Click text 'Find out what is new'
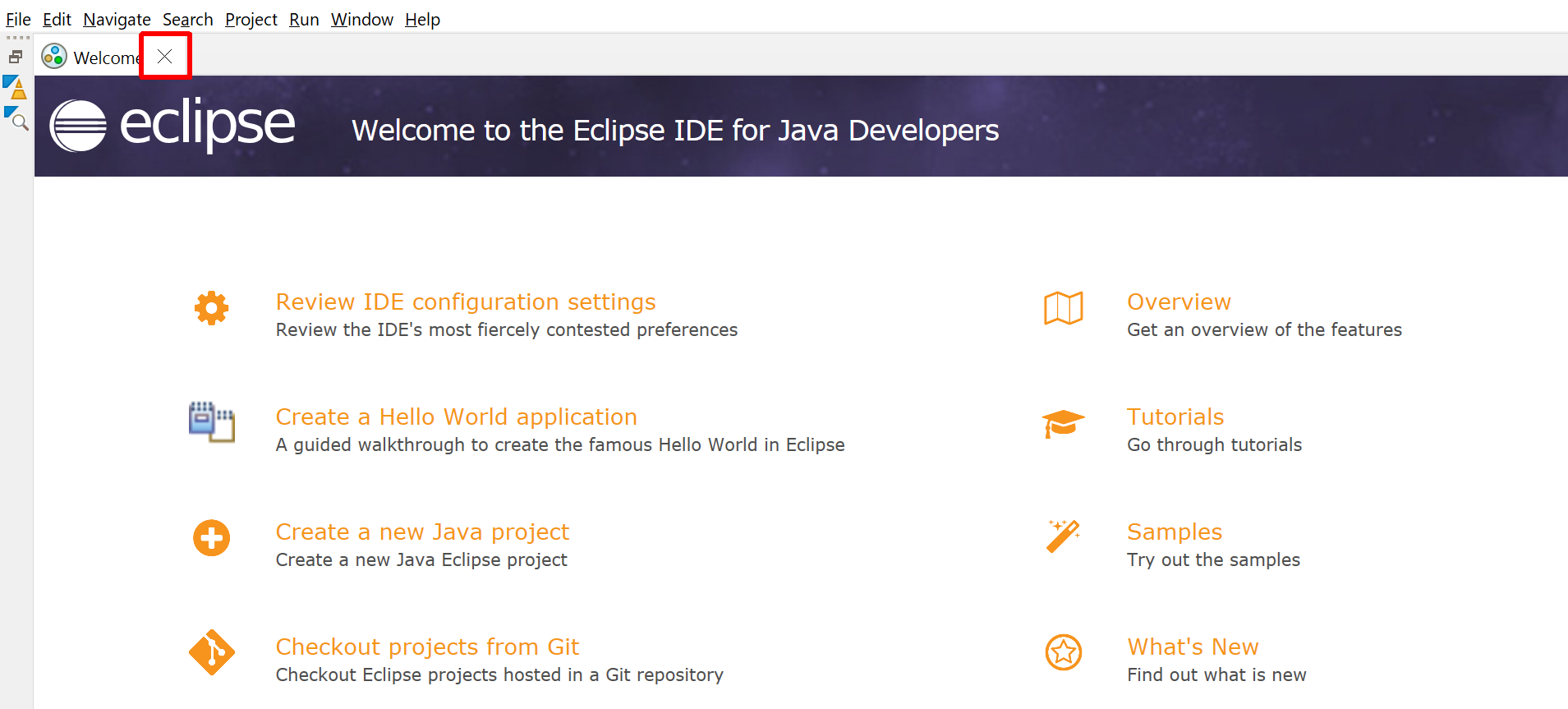This screenshot has width=1568, height=709. (x=1216, y=674)
